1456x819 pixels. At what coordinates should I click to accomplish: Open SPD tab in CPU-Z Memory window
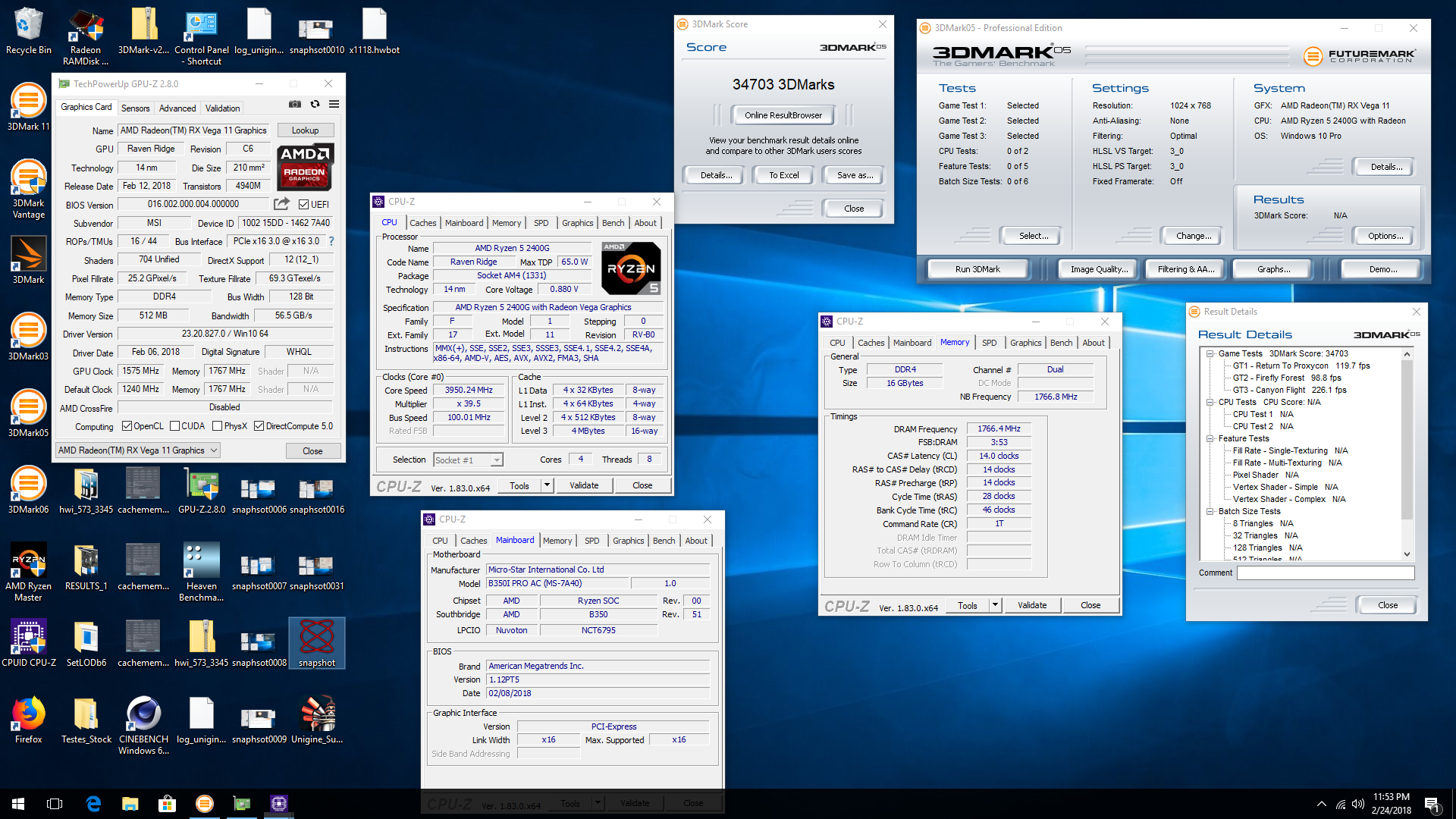click(x=989, y=343)
